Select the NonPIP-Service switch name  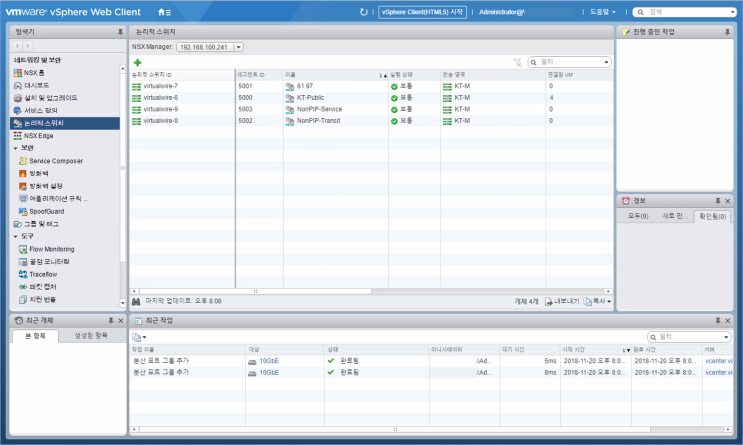(x=319, y=109)
